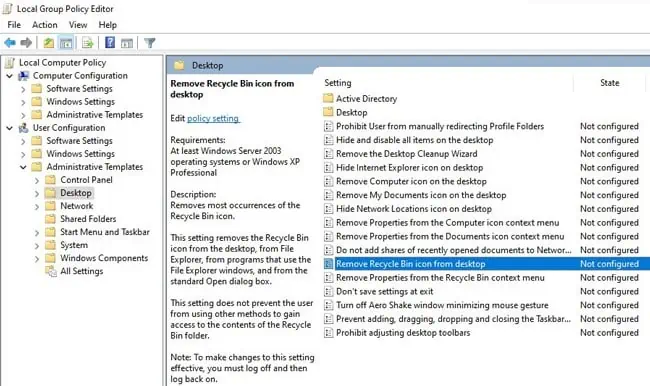
Task: Click the Shared Folders folder icon
Action: 50,218
